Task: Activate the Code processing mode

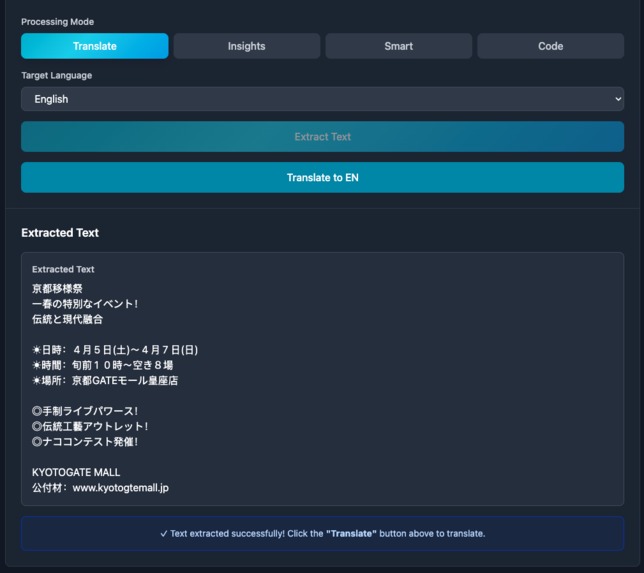Action: [550, 46]
